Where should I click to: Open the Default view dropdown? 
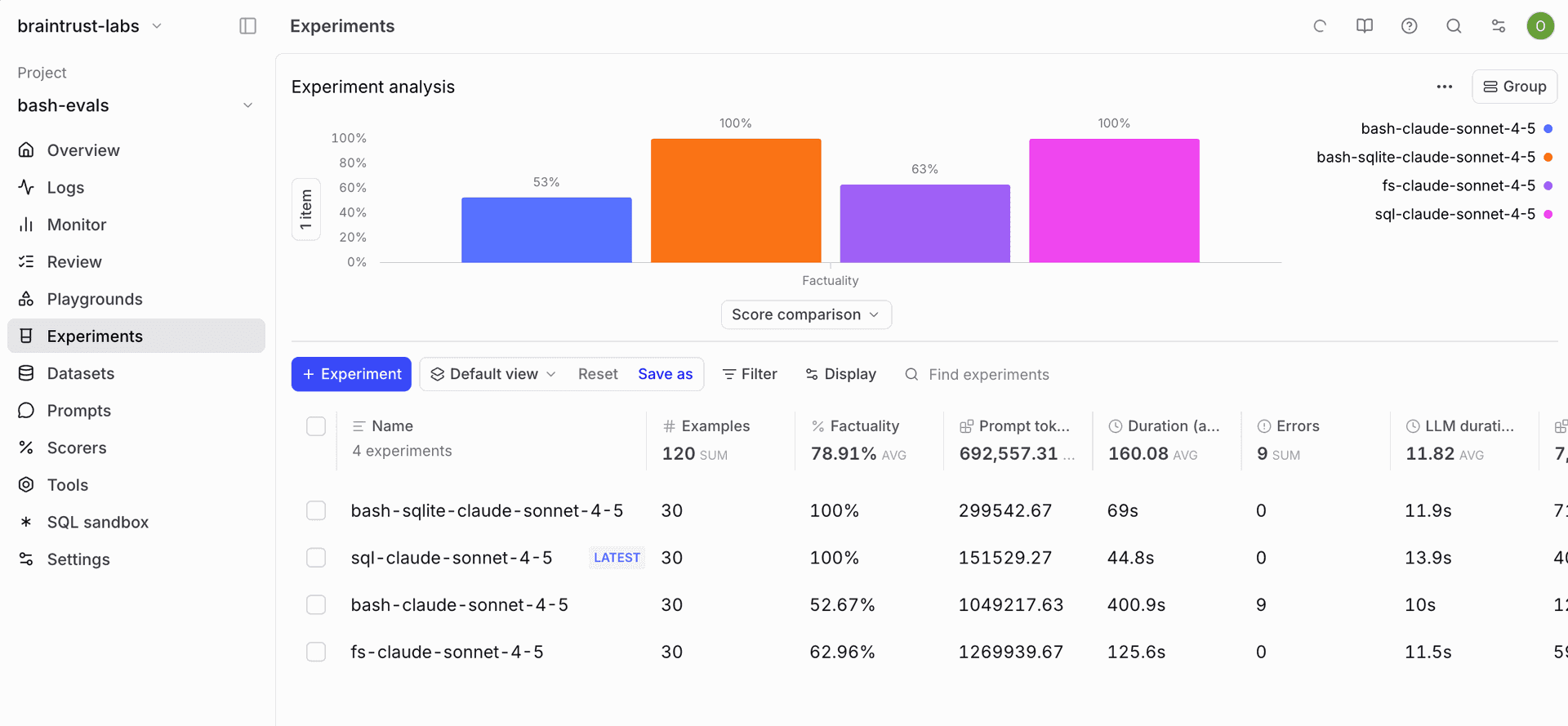tap(494, 374)
